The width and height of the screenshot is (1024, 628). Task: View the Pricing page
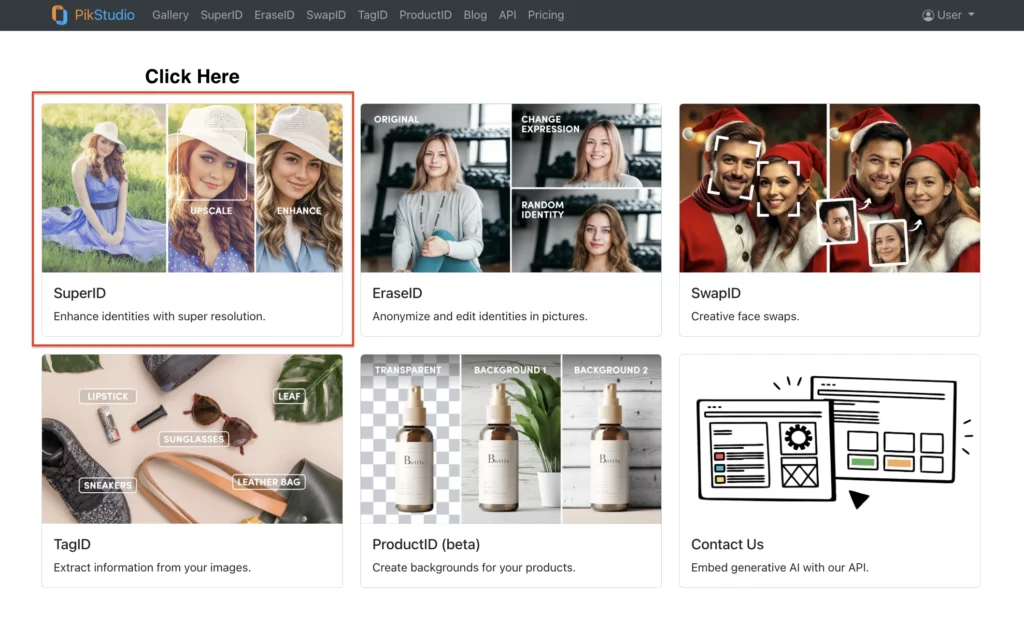(545, 15)
